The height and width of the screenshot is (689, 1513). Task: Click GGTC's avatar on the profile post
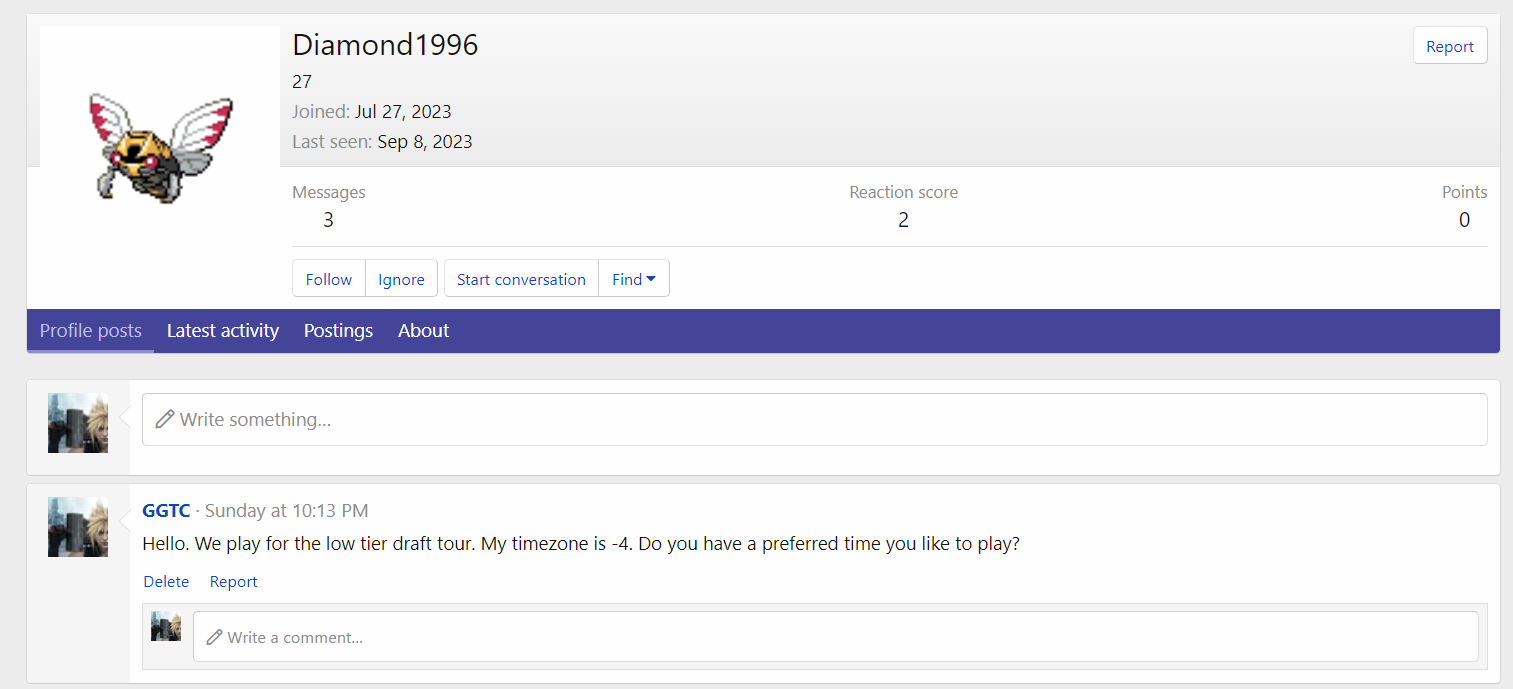(78, 527)
